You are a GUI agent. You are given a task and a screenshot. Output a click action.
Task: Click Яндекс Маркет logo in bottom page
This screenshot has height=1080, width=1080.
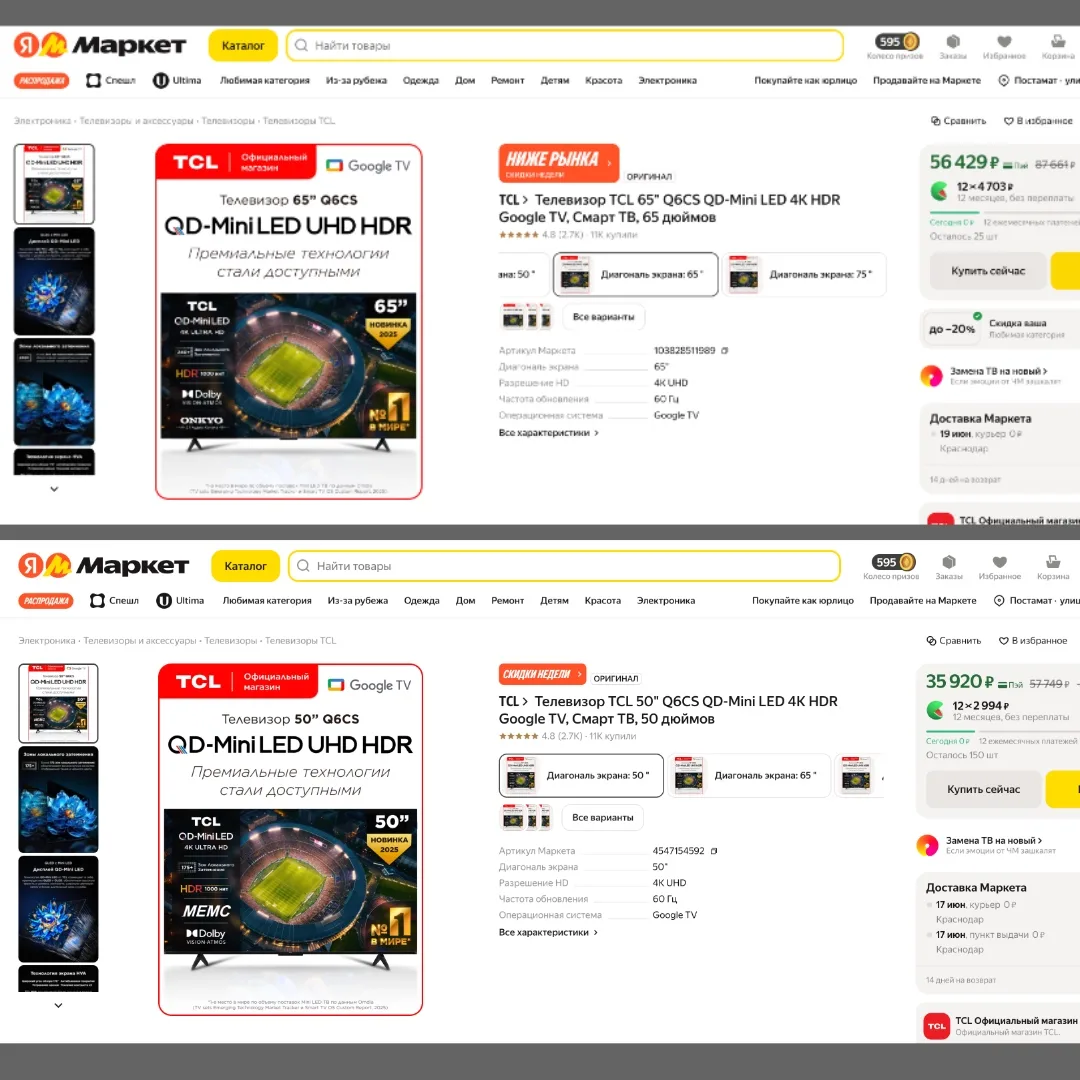coord(103,565)
